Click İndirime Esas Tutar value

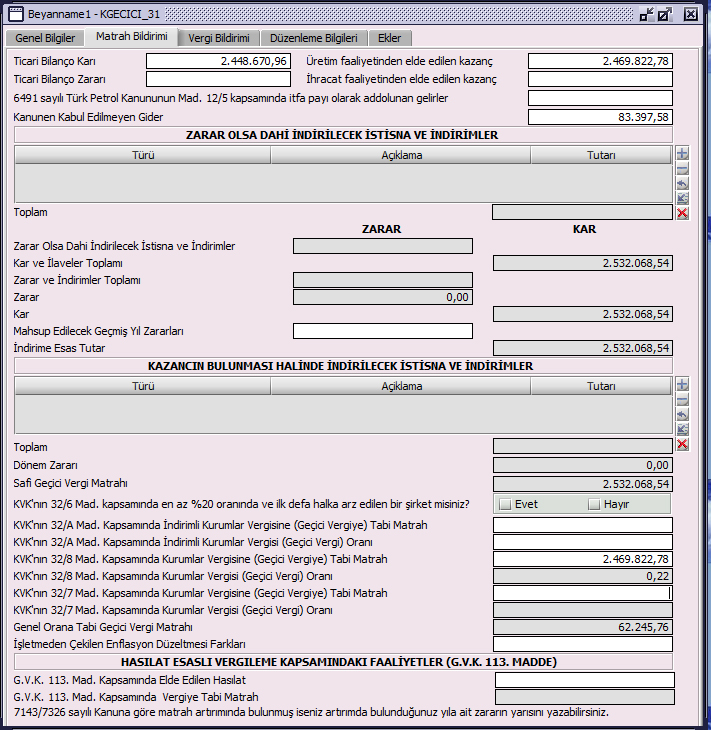click(x=583, y=348)
